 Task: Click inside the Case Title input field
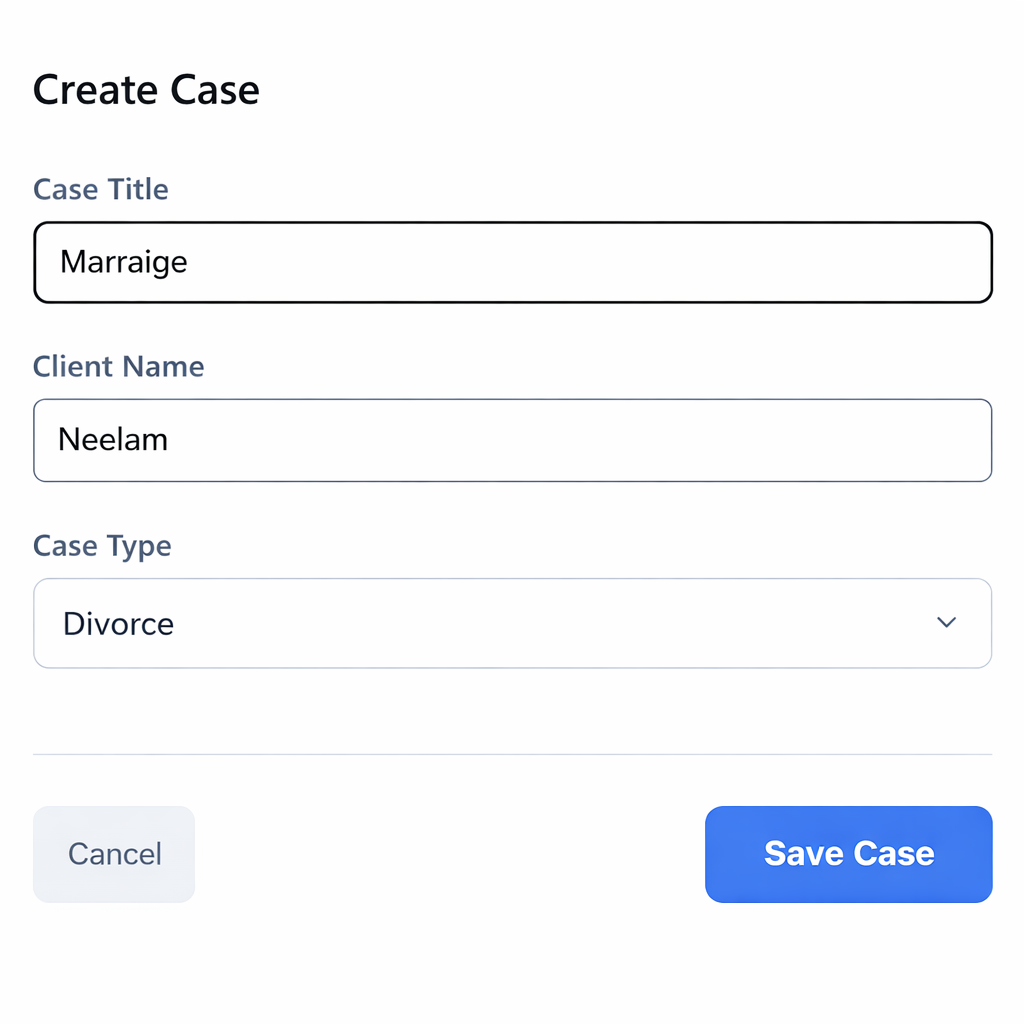pyautogui.click(x=512, y=261)
